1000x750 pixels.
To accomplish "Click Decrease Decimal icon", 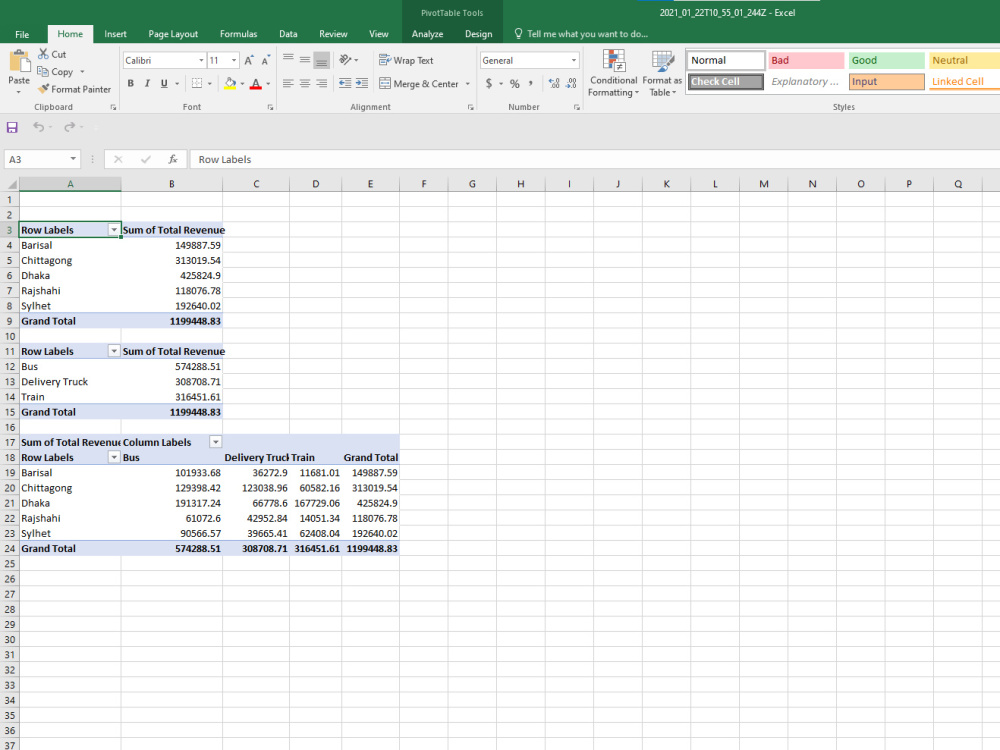I will (571, 84).
